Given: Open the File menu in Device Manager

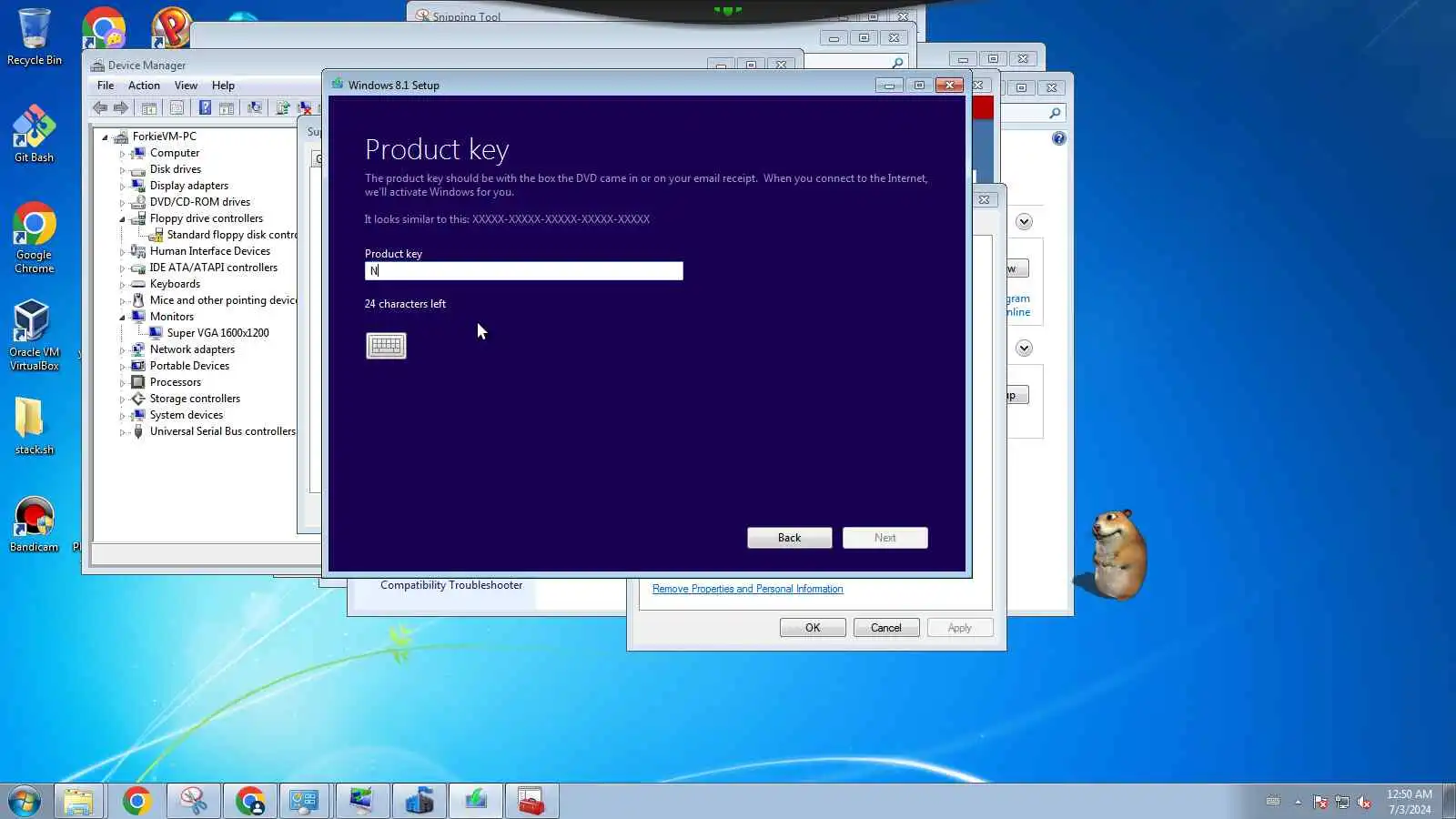Looking at the screenshot, I should 106,86.
